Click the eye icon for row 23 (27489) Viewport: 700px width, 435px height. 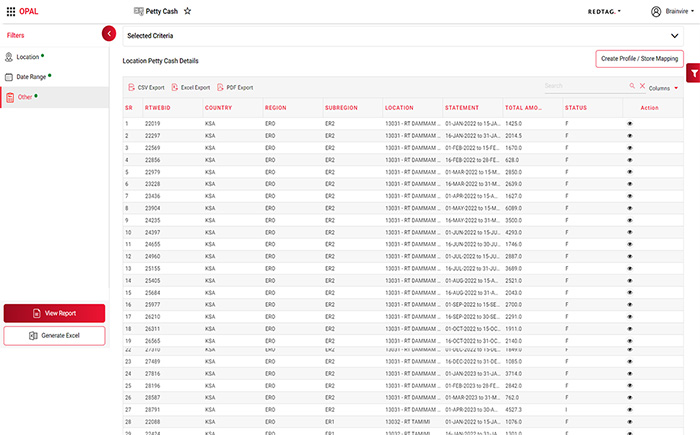point(630,361)
